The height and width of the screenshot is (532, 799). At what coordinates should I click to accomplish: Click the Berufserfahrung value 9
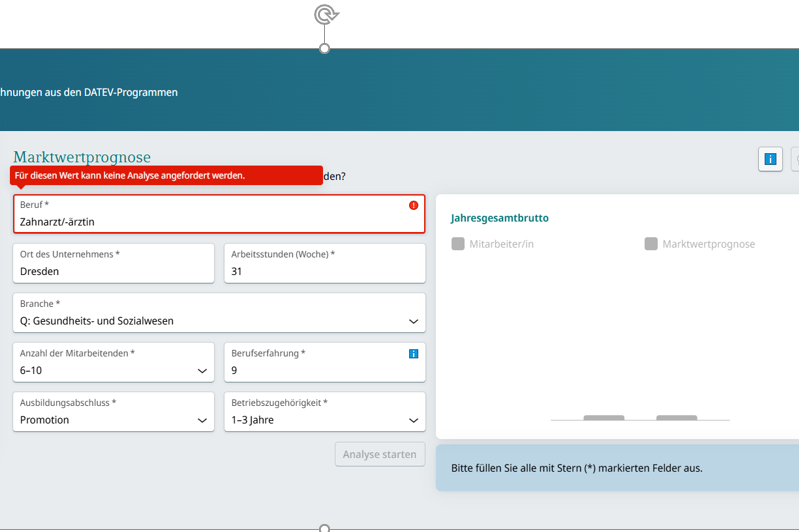click(x=235, y=371)
